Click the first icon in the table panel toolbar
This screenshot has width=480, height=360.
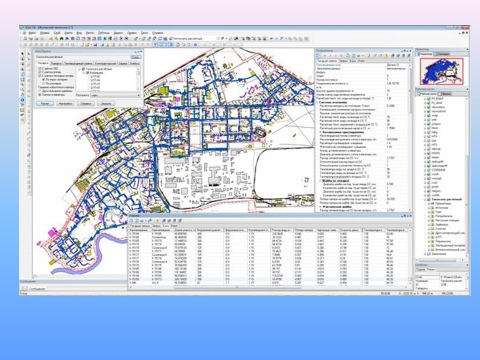(x=131, y=221)
